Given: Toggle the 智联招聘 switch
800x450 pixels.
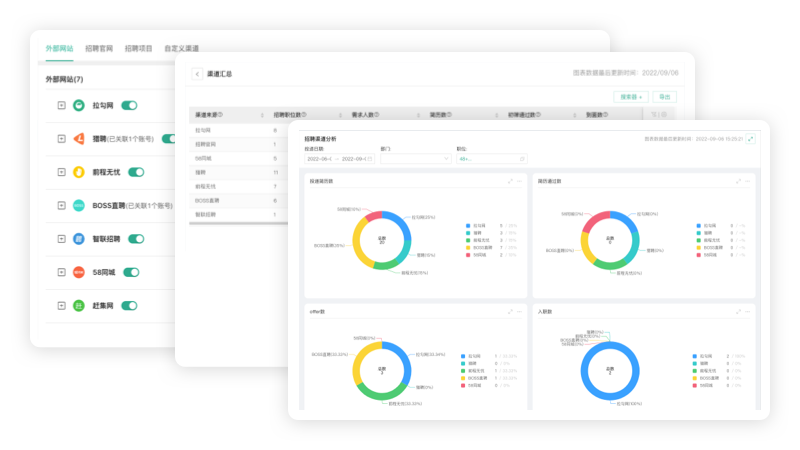Looking at the screenshot, I should click(x=136, y=239).
